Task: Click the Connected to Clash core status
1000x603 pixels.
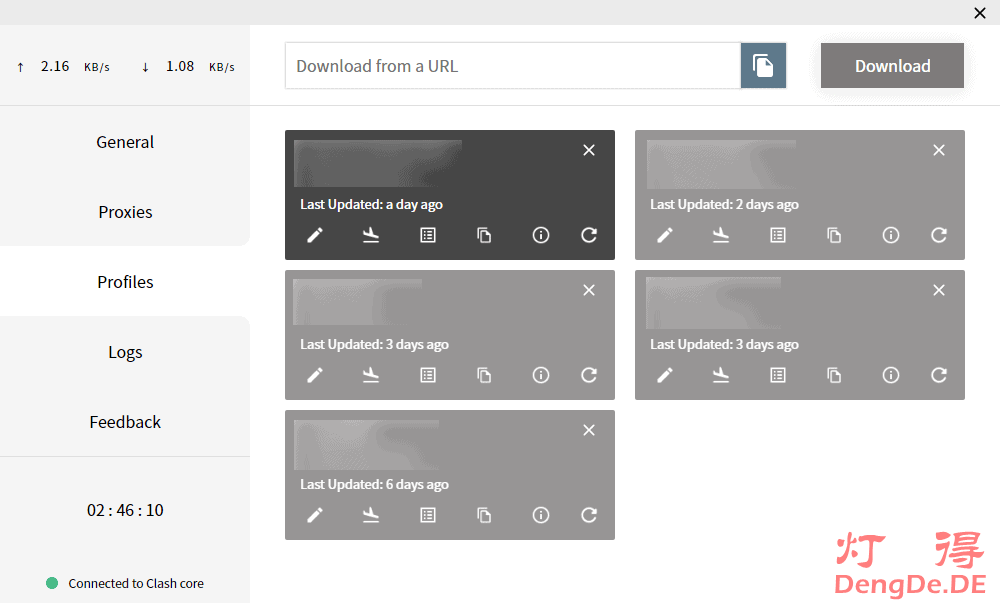Action: [135, 583]
